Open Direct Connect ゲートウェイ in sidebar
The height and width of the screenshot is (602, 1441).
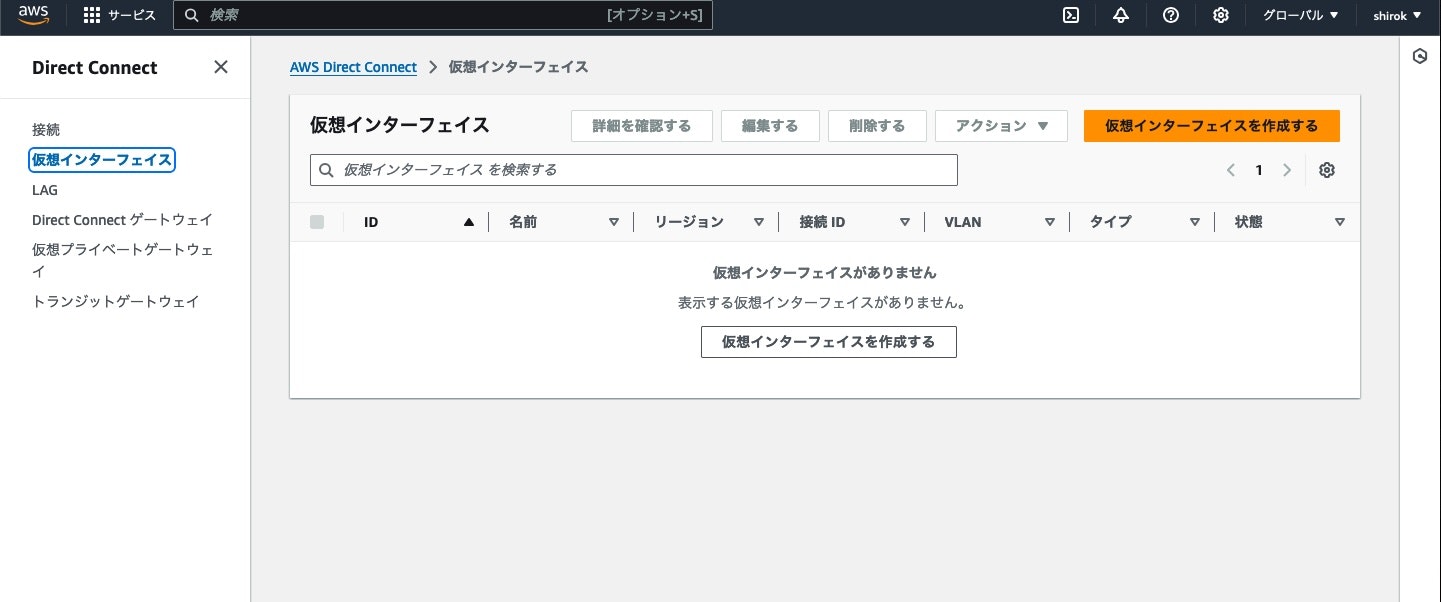tap(122, 220)
